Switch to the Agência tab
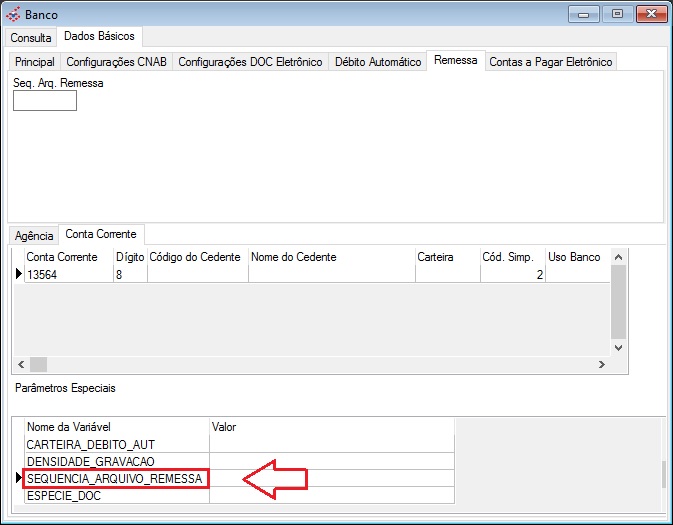The width and height of the screenshot is (673, 525). 34,236
